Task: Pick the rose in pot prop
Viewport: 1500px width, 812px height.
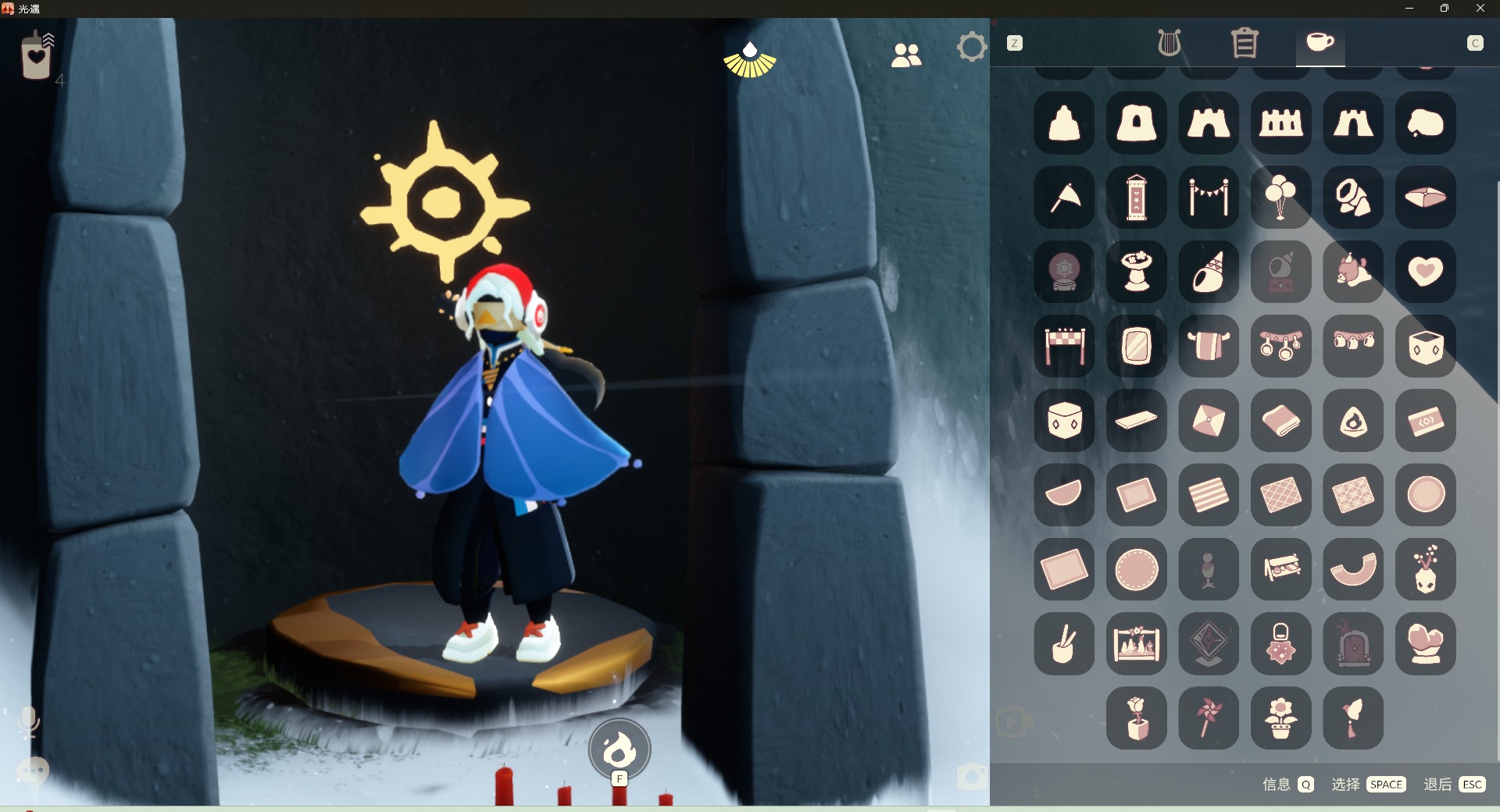Action: click(1137, 718)
